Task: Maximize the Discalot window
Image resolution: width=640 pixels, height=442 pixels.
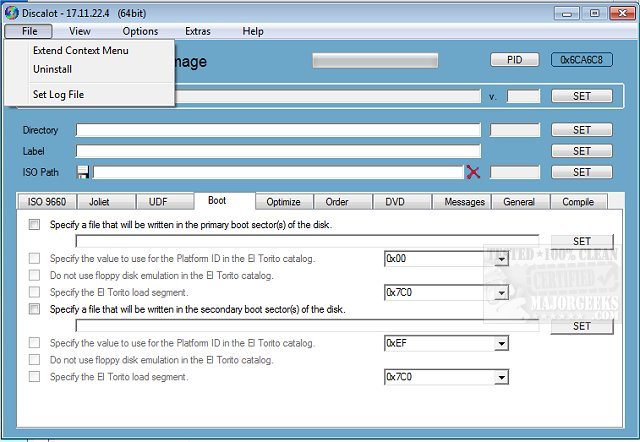Action: pyautogui.click(x=594, y=13)
